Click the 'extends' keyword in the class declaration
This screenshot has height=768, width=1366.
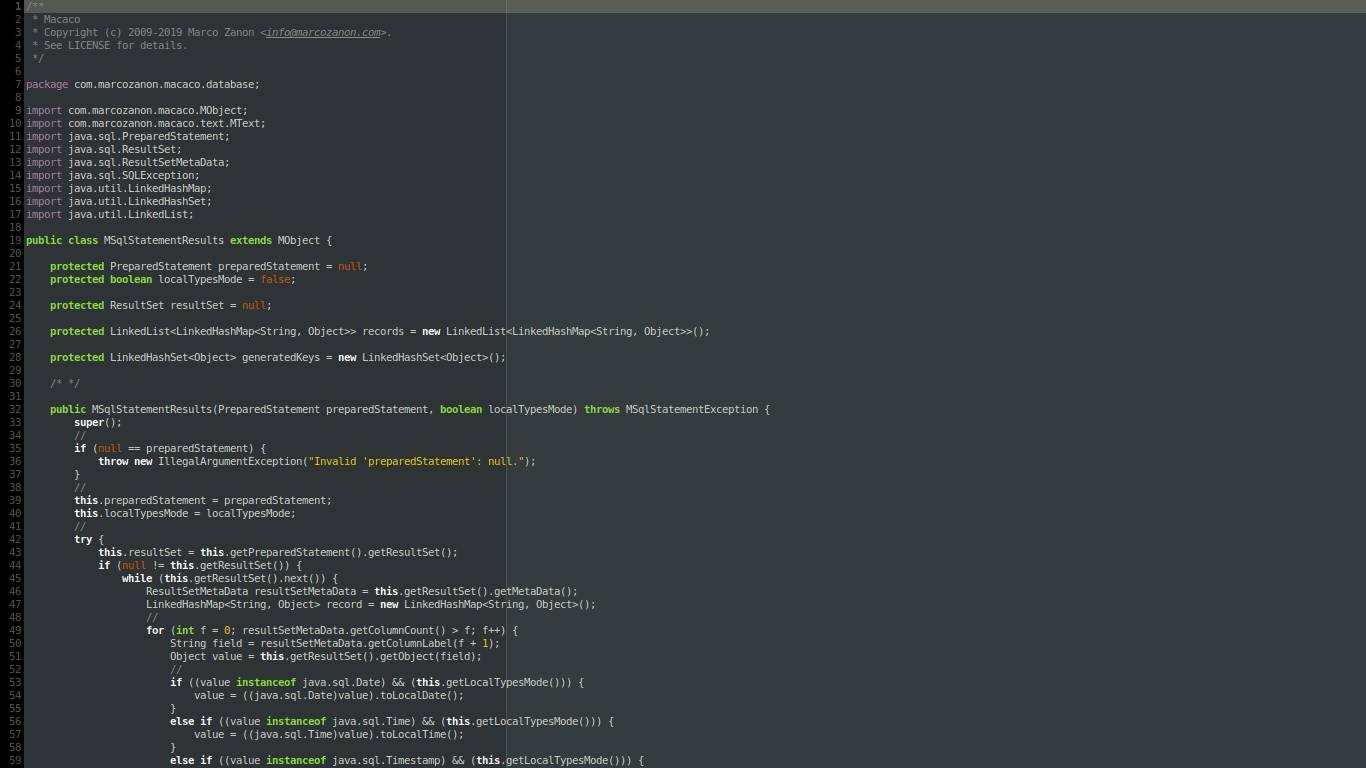251,240
